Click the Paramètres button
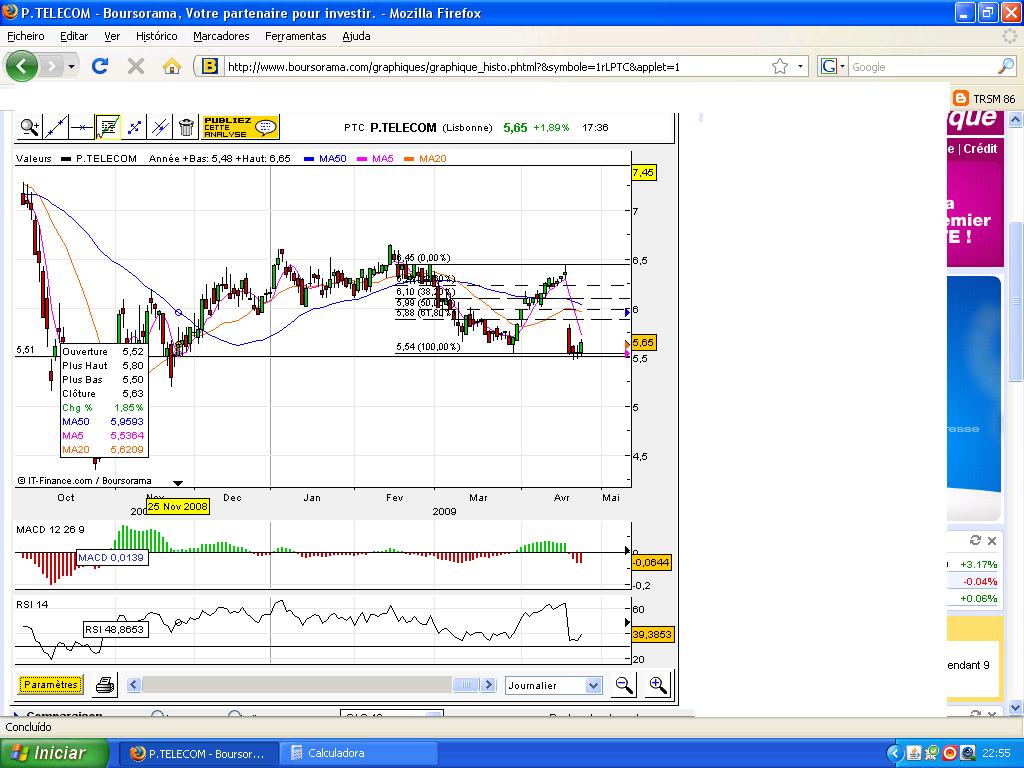This screenshot has height=768, width=1024. pyautogui.click(x=50, y=685)
